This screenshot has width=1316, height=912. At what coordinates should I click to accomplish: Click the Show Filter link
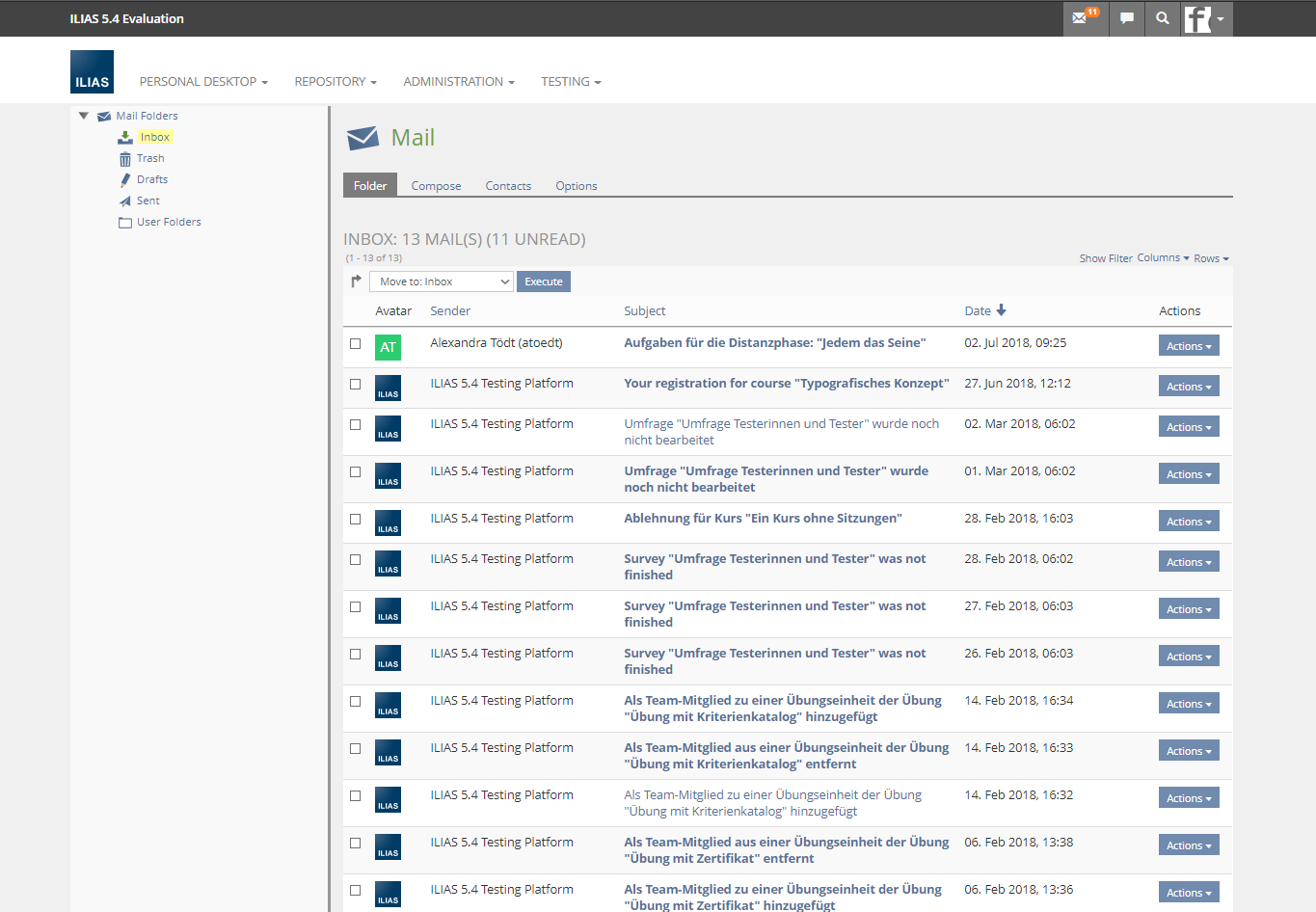tap(1105, 258)
